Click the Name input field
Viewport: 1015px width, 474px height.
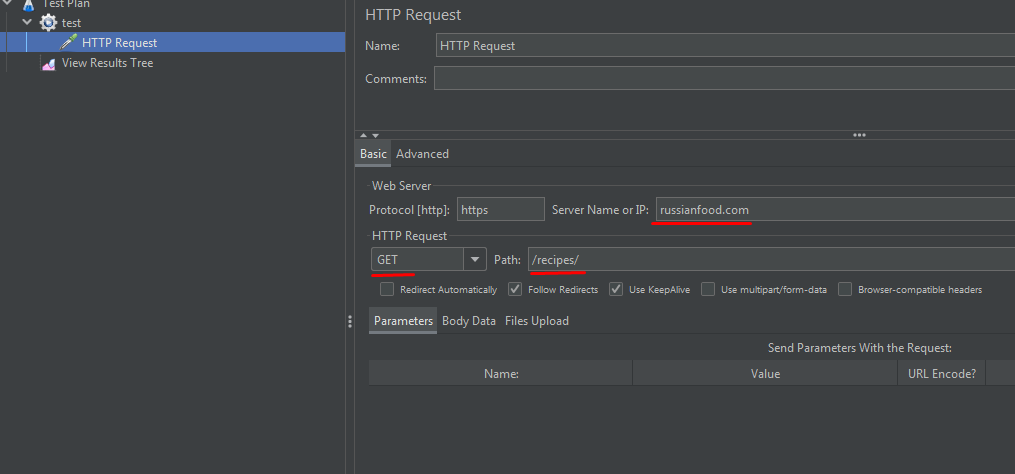725,46
